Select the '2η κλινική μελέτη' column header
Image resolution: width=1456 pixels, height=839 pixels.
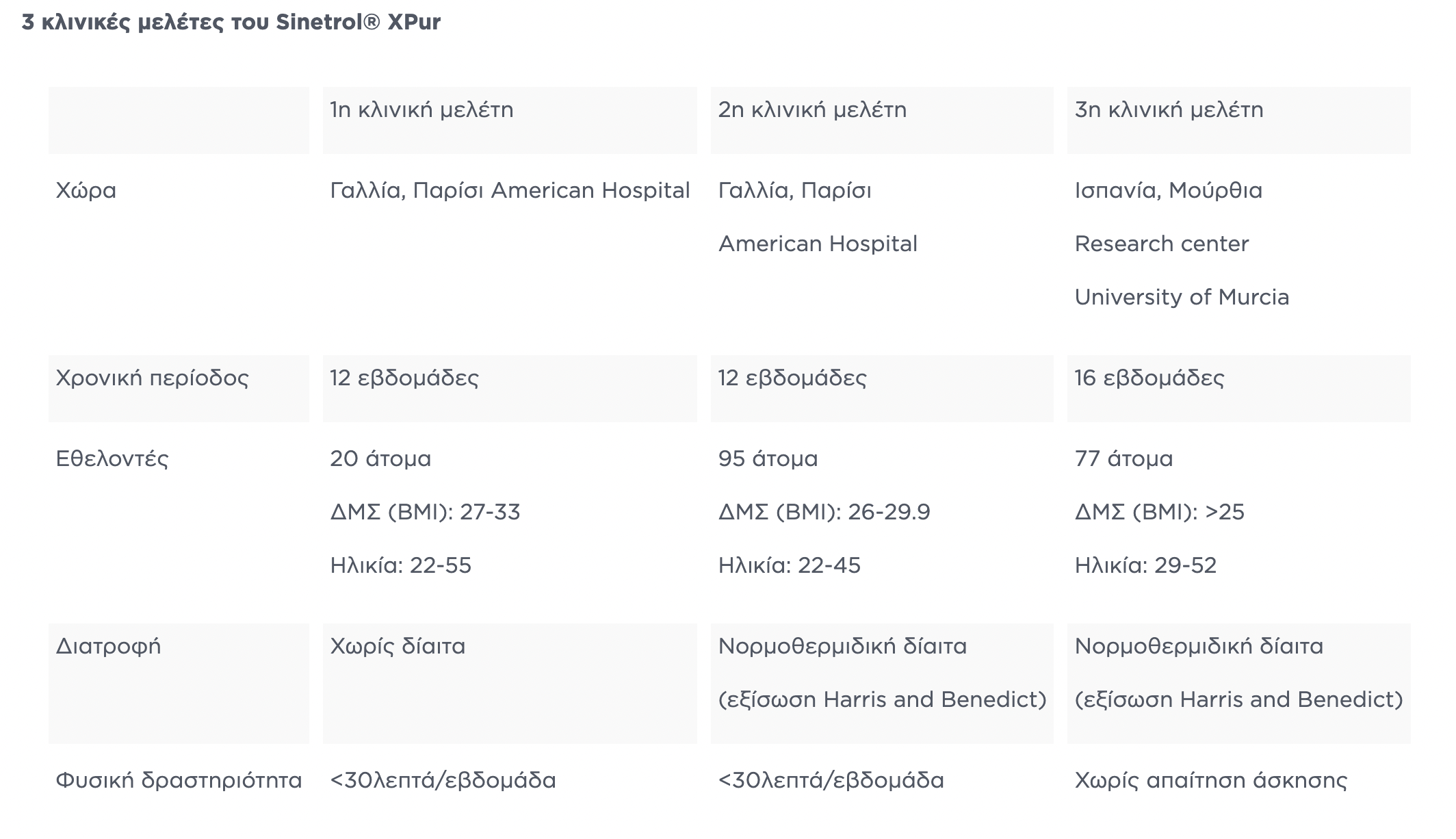[x=812, y=110]
